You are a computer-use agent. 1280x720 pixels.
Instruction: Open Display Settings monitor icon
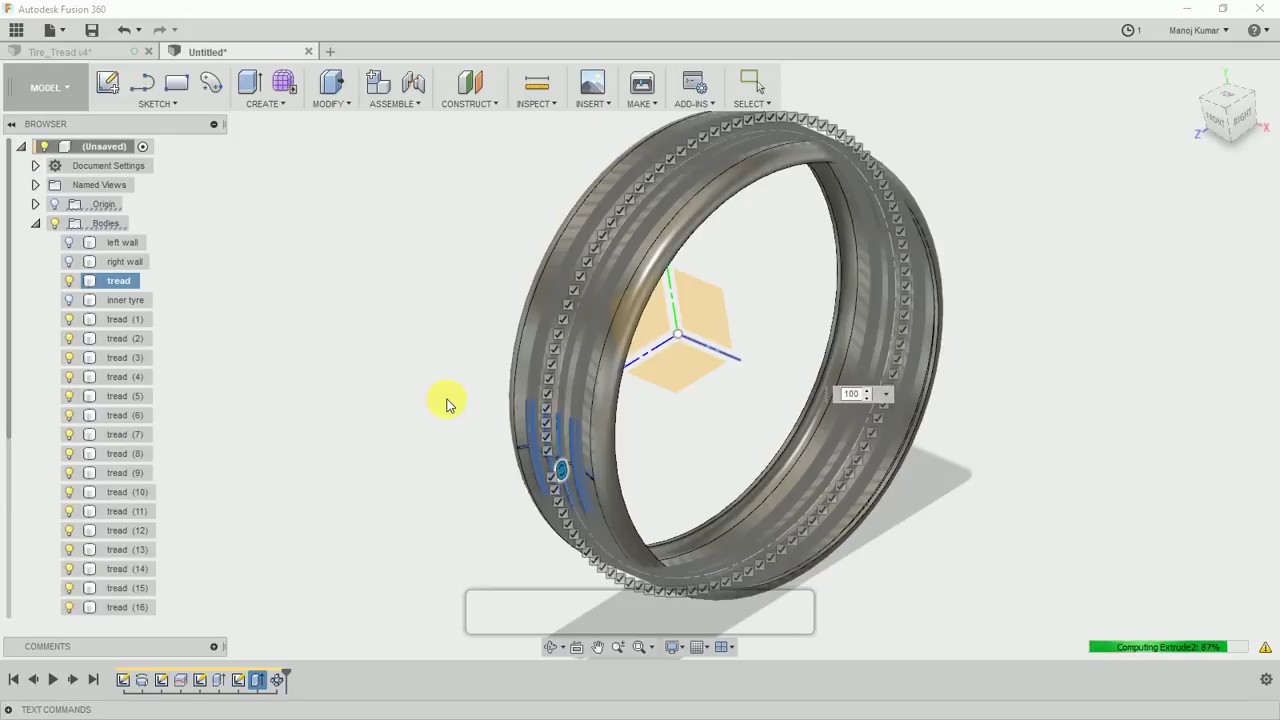pos(672,647)
